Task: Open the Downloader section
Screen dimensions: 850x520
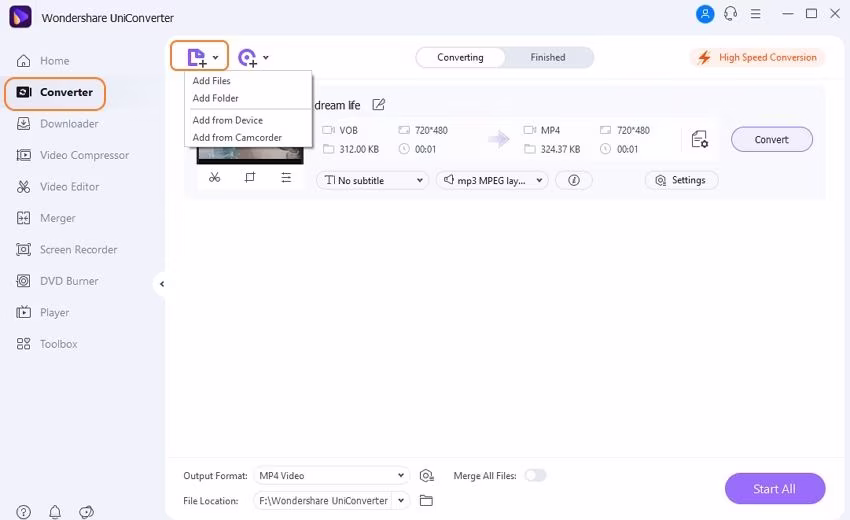Action: [57, 124]
